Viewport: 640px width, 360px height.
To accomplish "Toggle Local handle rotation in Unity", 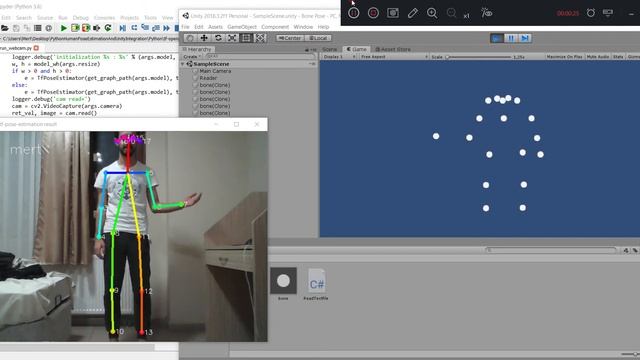I will 318,38.
